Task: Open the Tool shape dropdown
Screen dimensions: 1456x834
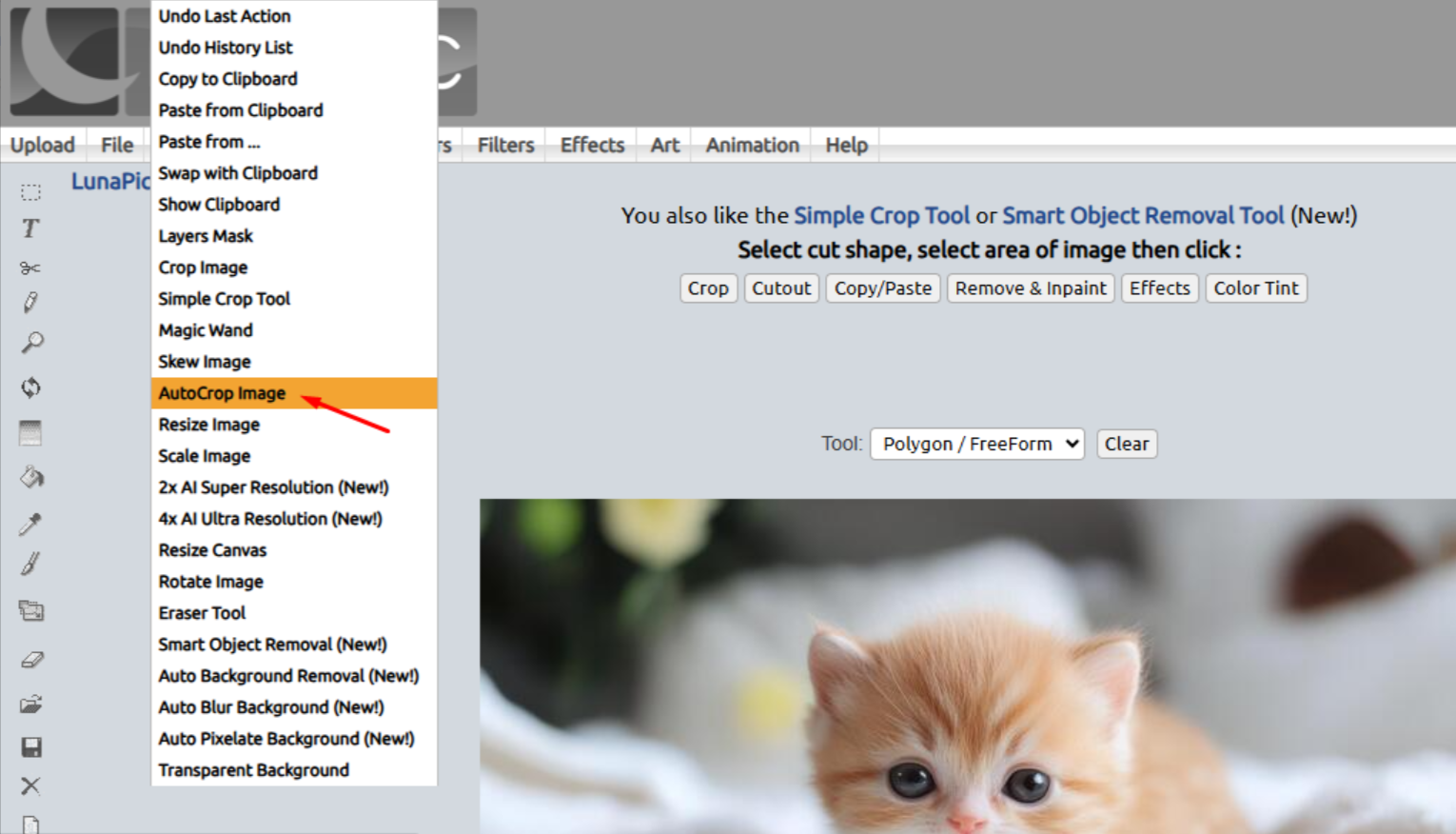Action: click(x=977, y=444)
